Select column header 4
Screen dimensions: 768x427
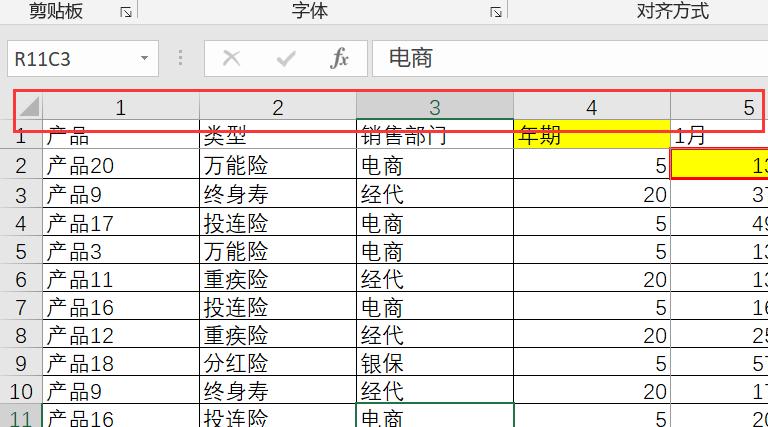click(592, 107)
